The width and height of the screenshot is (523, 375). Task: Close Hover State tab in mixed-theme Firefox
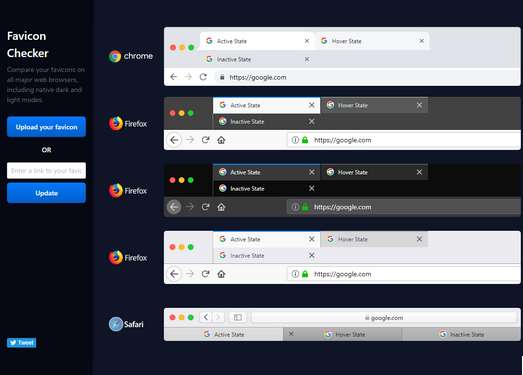(x=419, y=105)
